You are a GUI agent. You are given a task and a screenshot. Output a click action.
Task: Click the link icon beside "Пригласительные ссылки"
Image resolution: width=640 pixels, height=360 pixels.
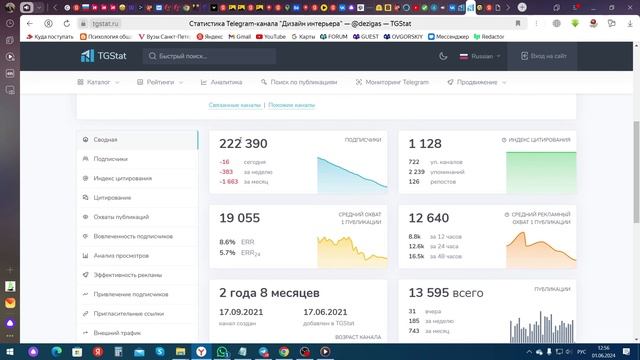pyautogui.click(x=85, y=313)
